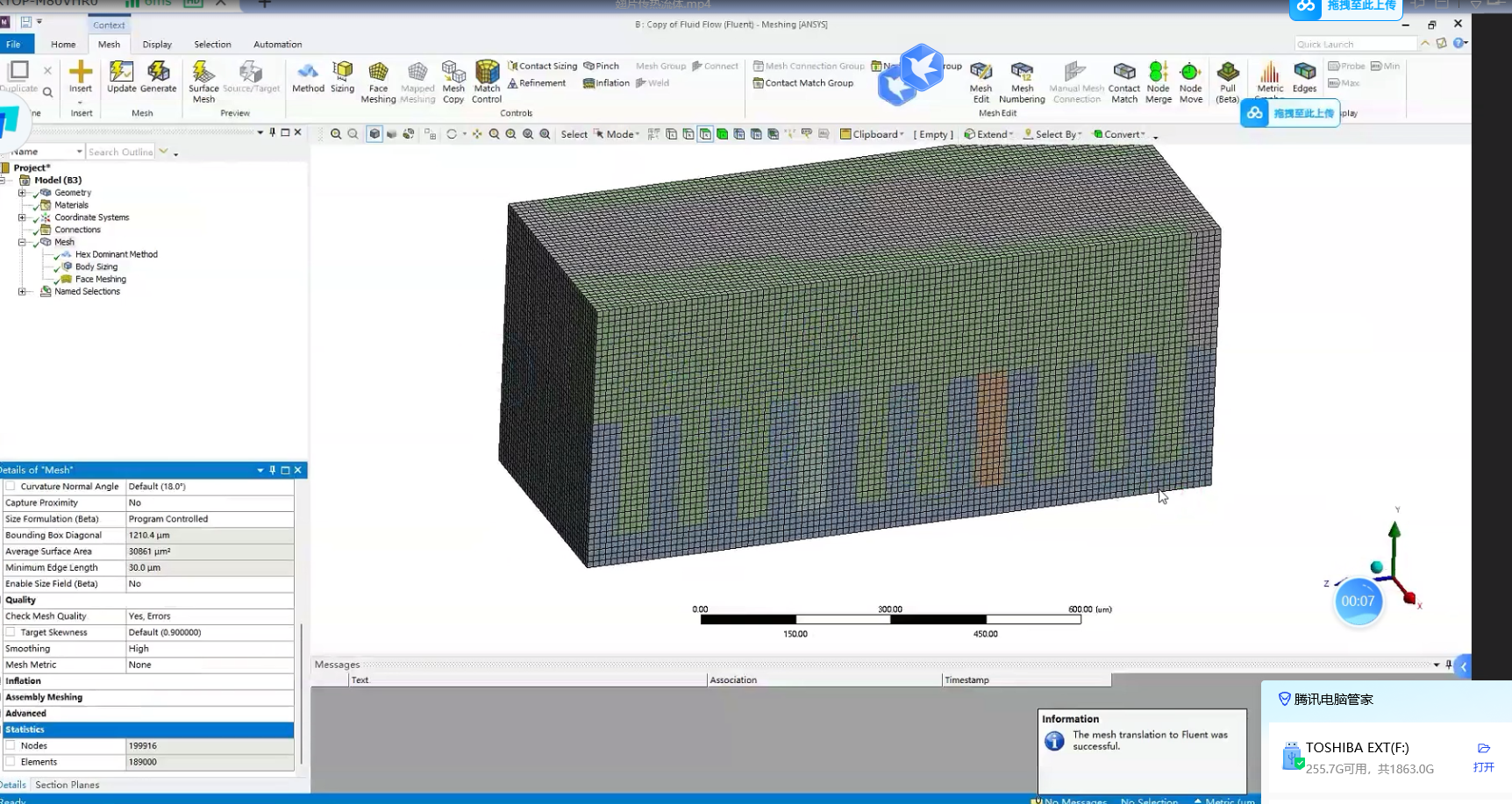Click the Quick Launch search box

(x=1355, y=44)
